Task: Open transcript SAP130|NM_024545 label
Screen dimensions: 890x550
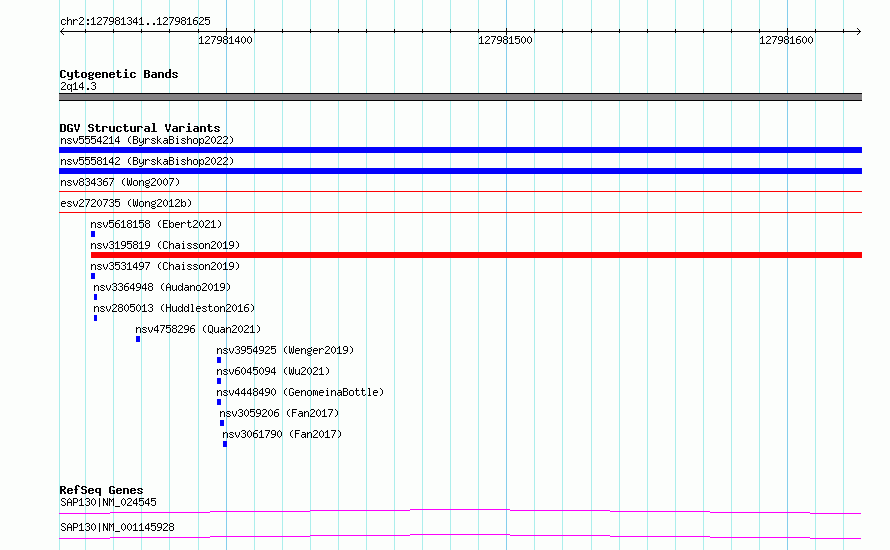Action: (108, 502)
